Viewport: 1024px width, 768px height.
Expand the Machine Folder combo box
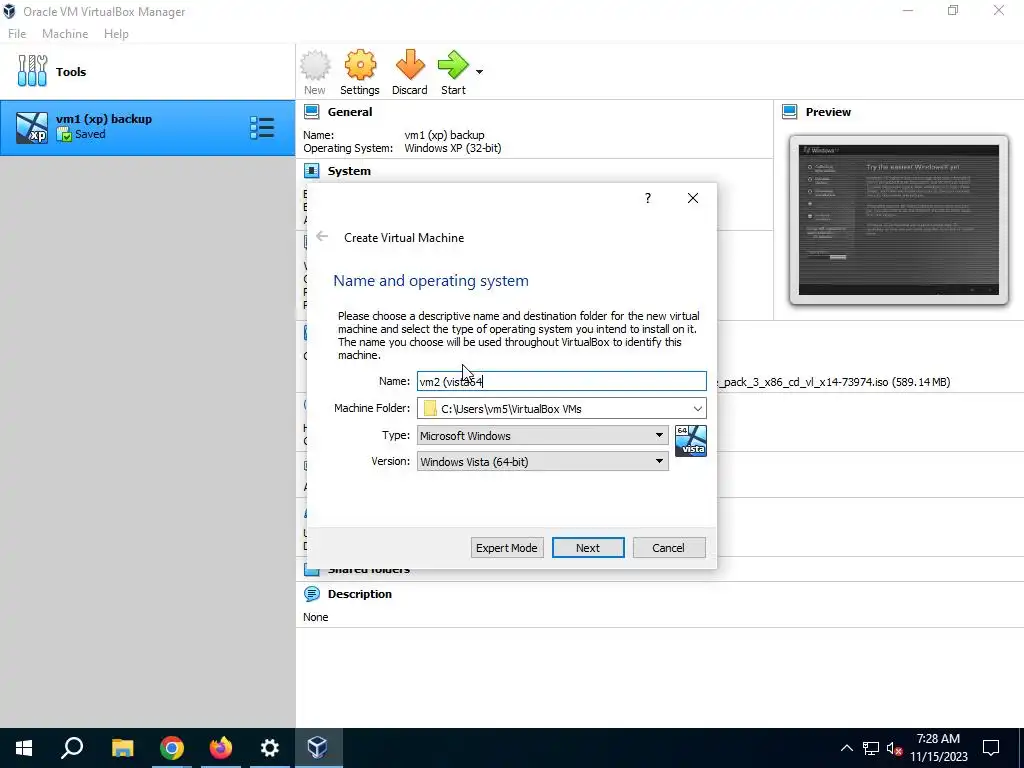[x=697, y=409]
